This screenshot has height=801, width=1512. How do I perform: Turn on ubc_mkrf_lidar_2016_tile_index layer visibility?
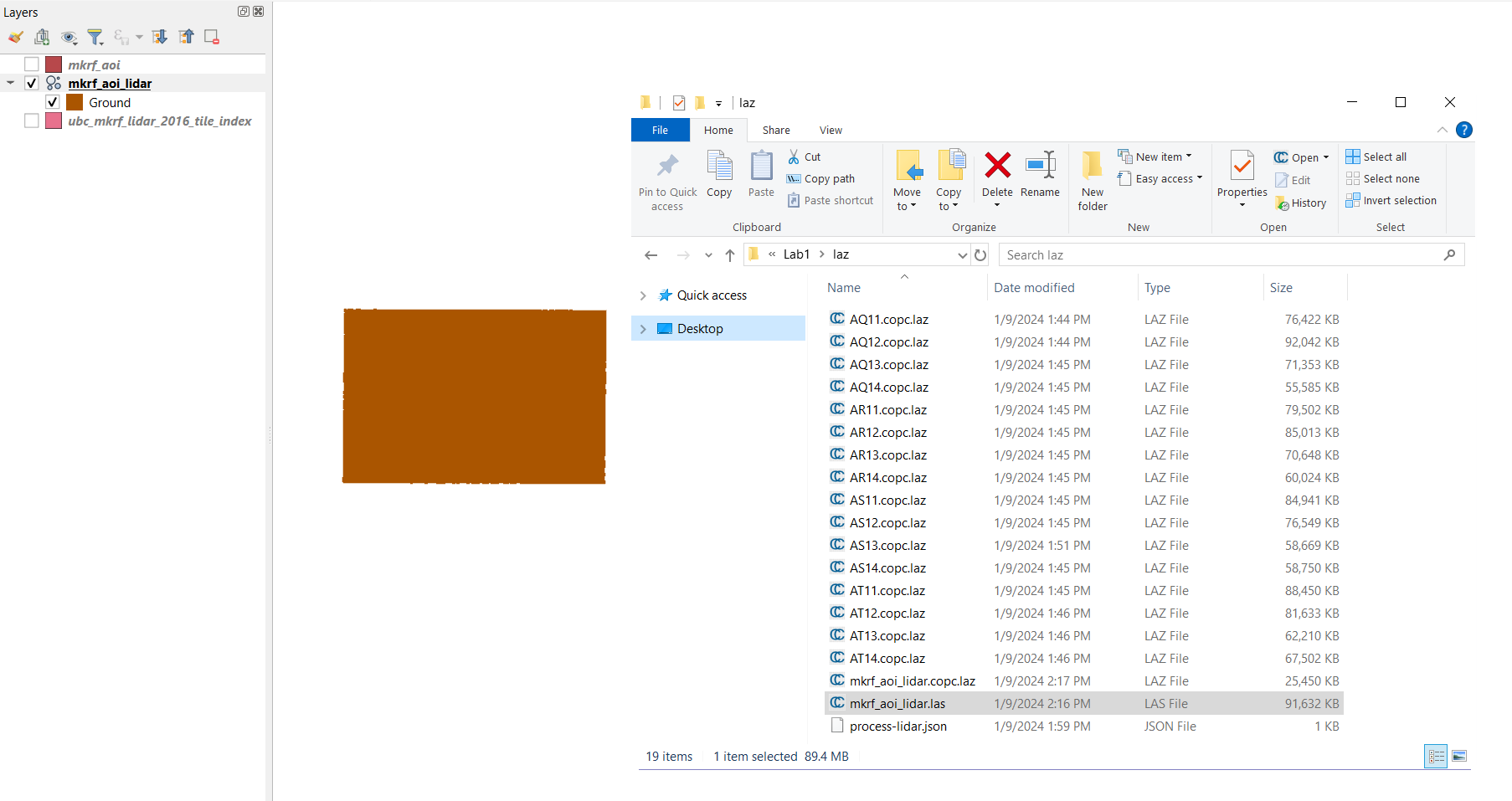(32, 121)
